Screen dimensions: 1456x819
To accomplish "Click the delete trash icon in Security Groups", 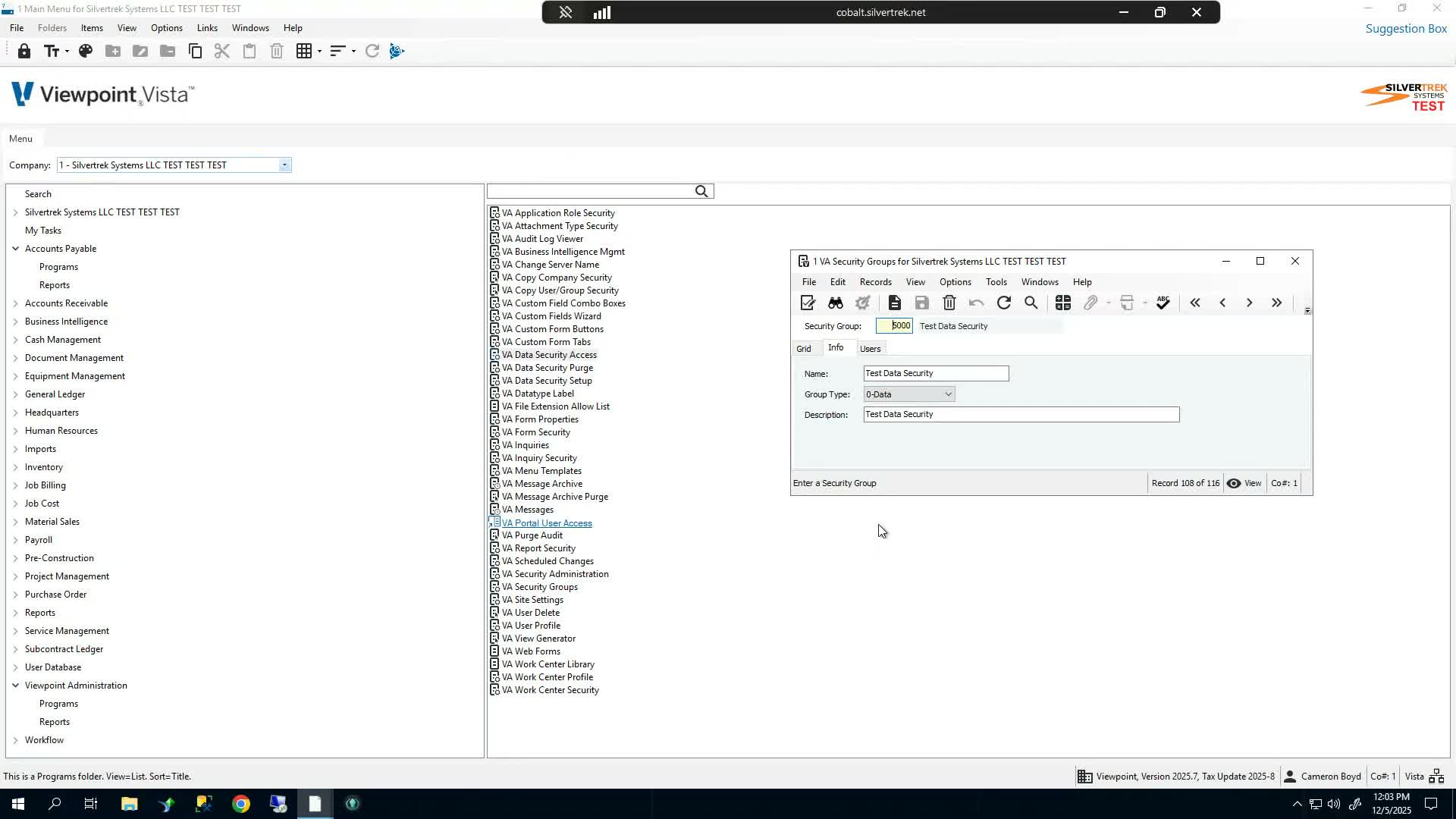I will pos(949,303).
